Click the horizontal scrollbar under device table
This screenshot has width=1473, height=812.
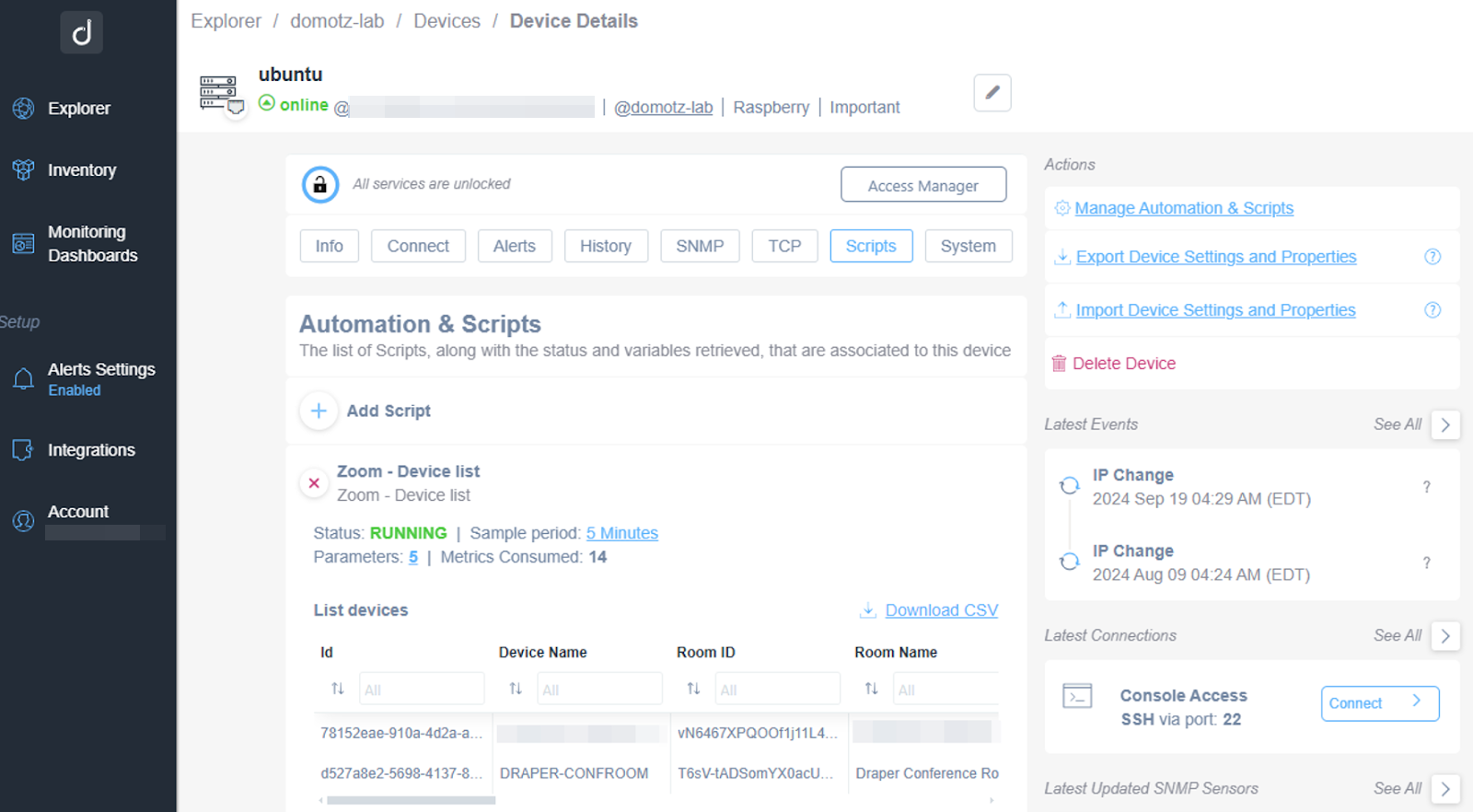411,800
